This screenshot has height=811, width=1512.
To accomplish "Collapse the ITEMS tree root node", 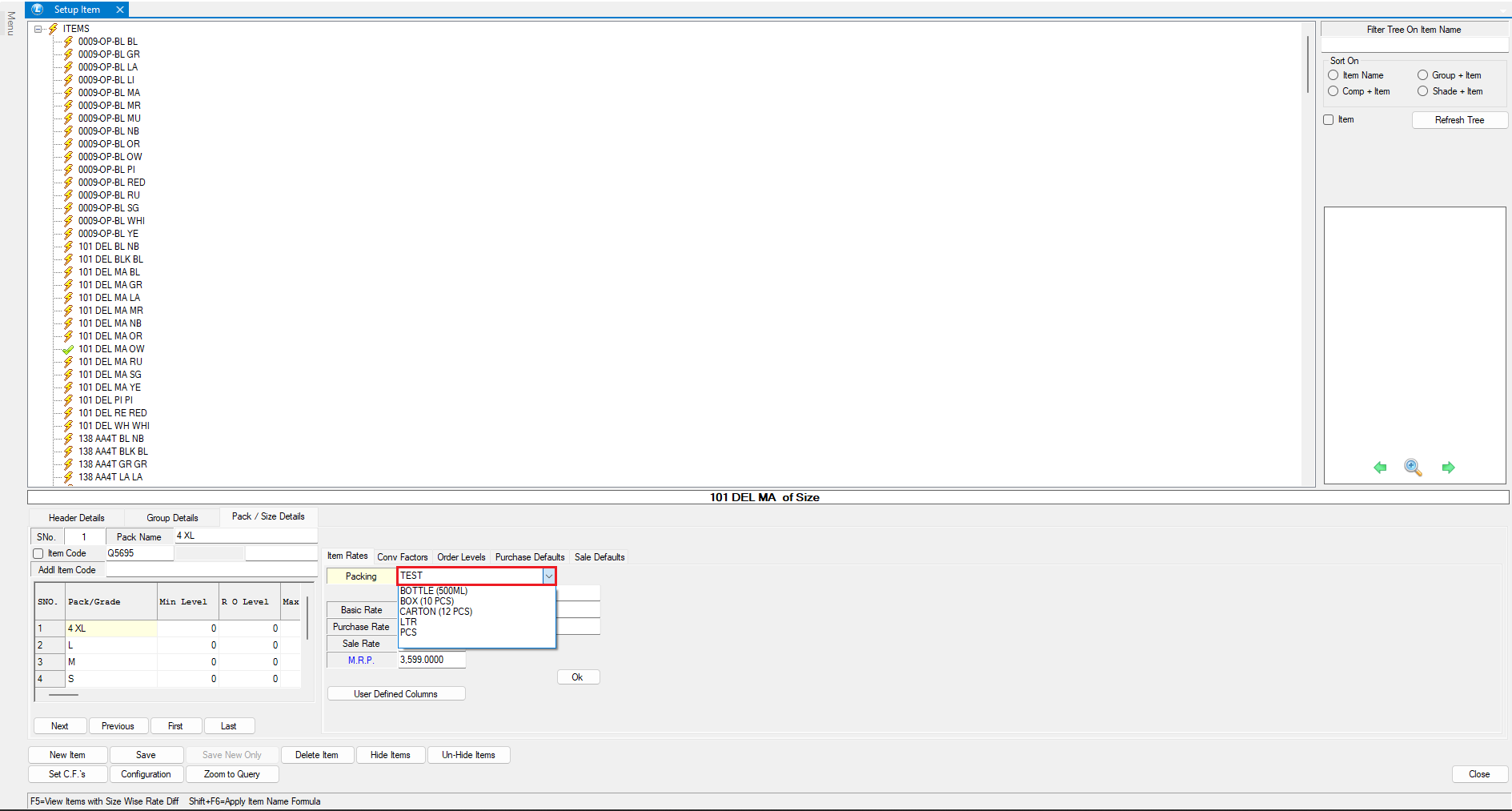I will click(38, 29).
